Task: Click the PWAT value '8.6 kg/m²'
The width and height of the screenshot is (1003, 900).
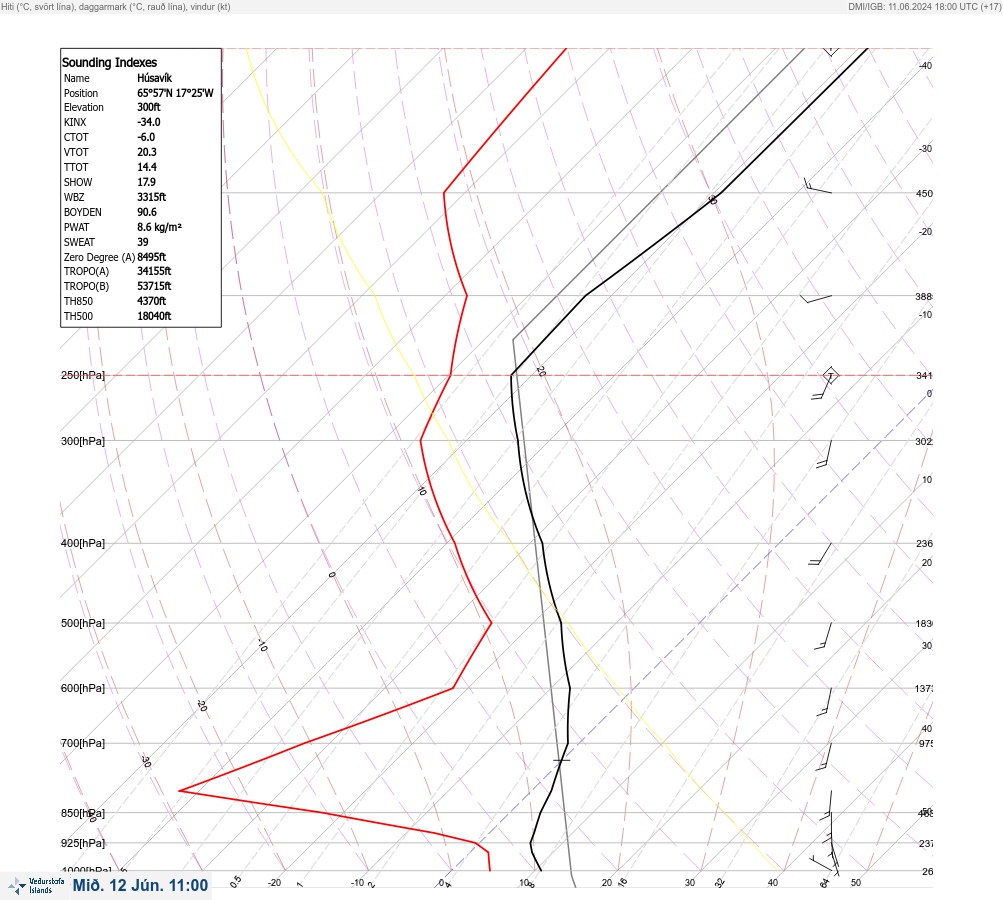Action: pos(159,227)
